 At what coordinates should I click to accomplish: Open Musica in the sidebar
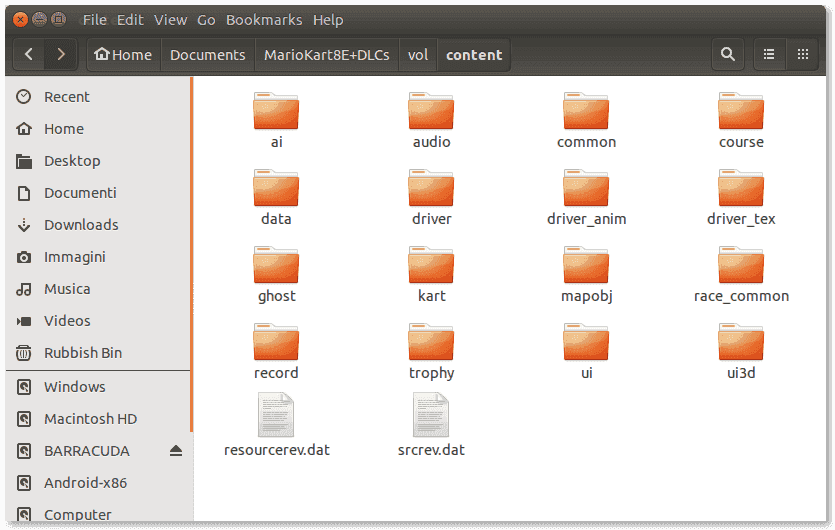point(97,289)
